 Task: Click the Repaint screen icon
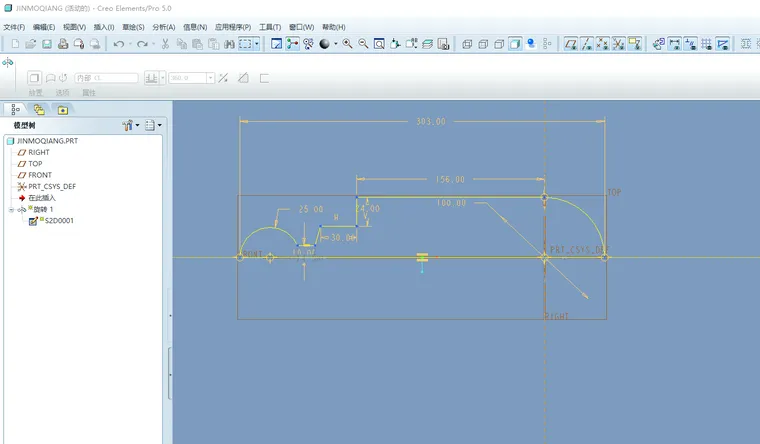[x=276, y=44]
